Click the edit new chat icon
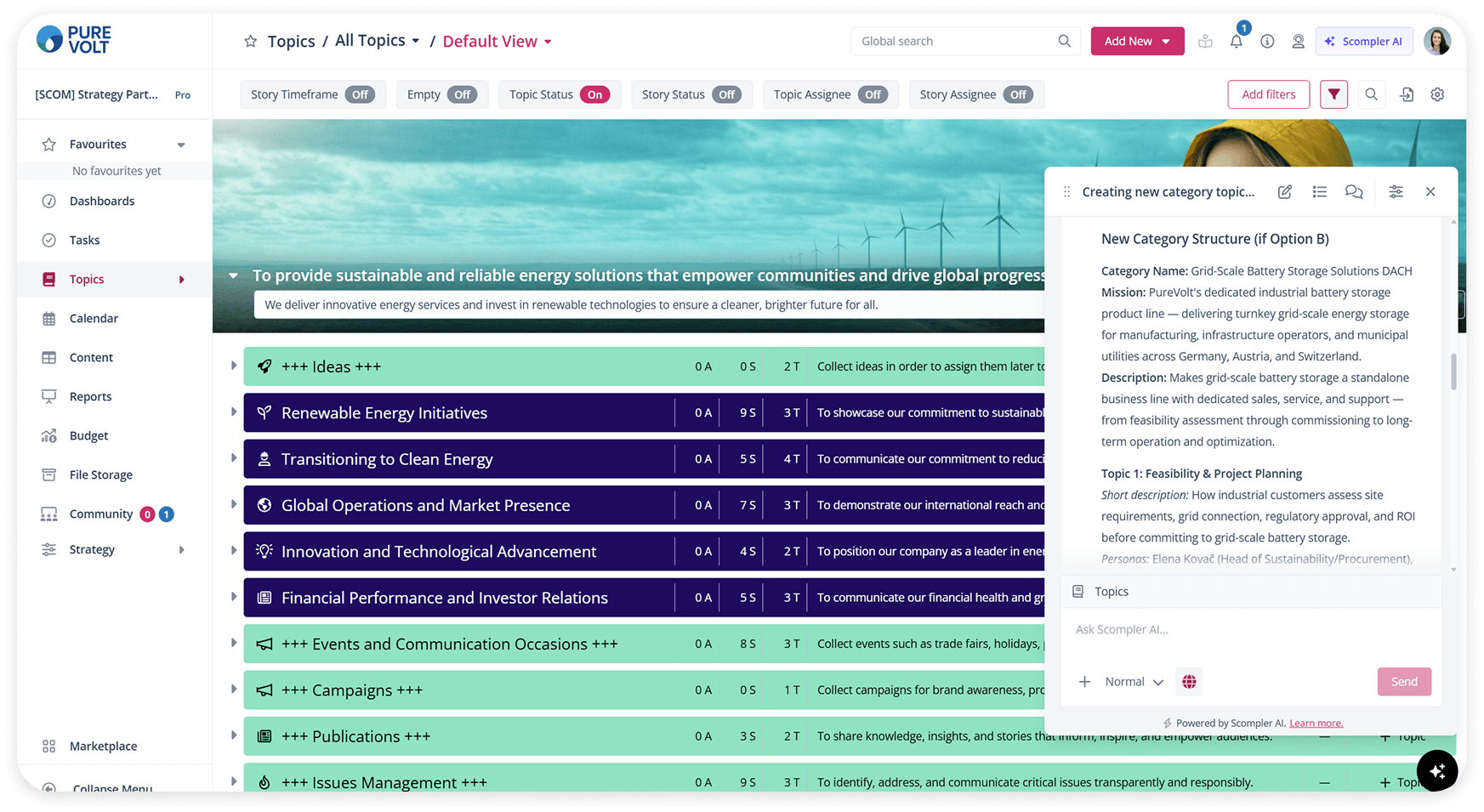The width and height of the screenshot is (1484, 812). coord(1285,192)
